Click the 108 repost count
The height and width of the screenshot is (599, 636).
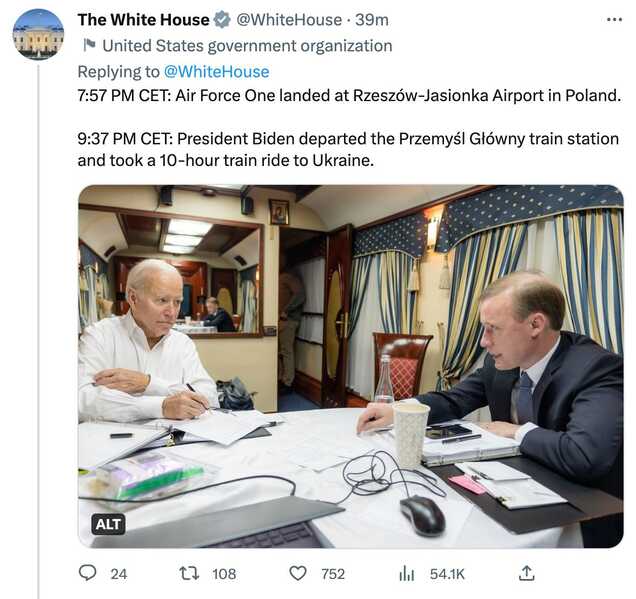point(224,573)
